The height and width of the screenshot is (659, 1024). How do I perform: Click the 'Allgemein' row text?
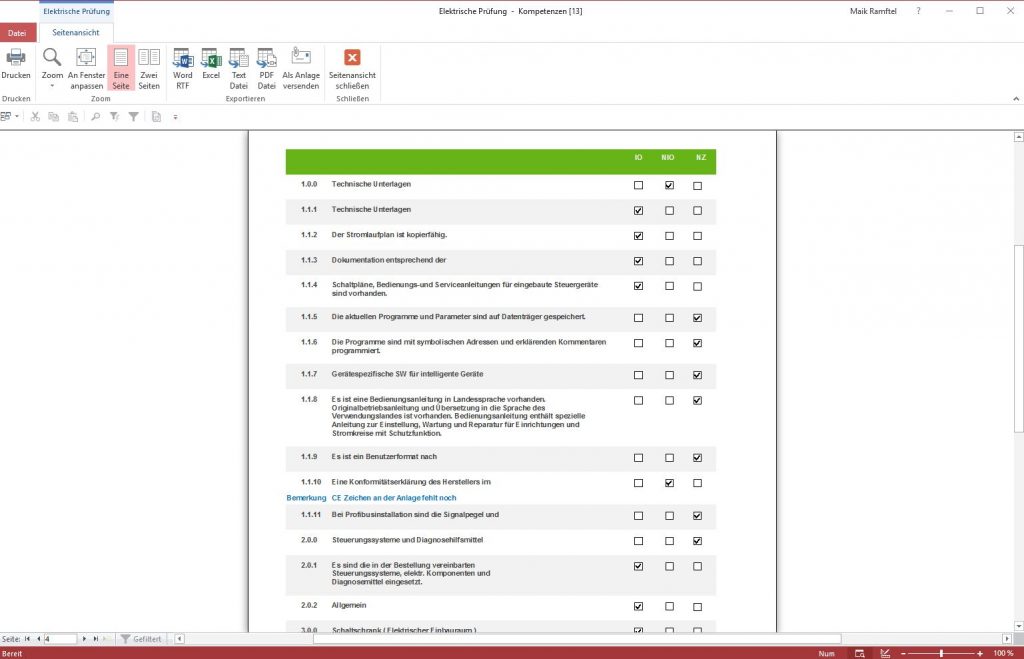(x=349, y=605)
